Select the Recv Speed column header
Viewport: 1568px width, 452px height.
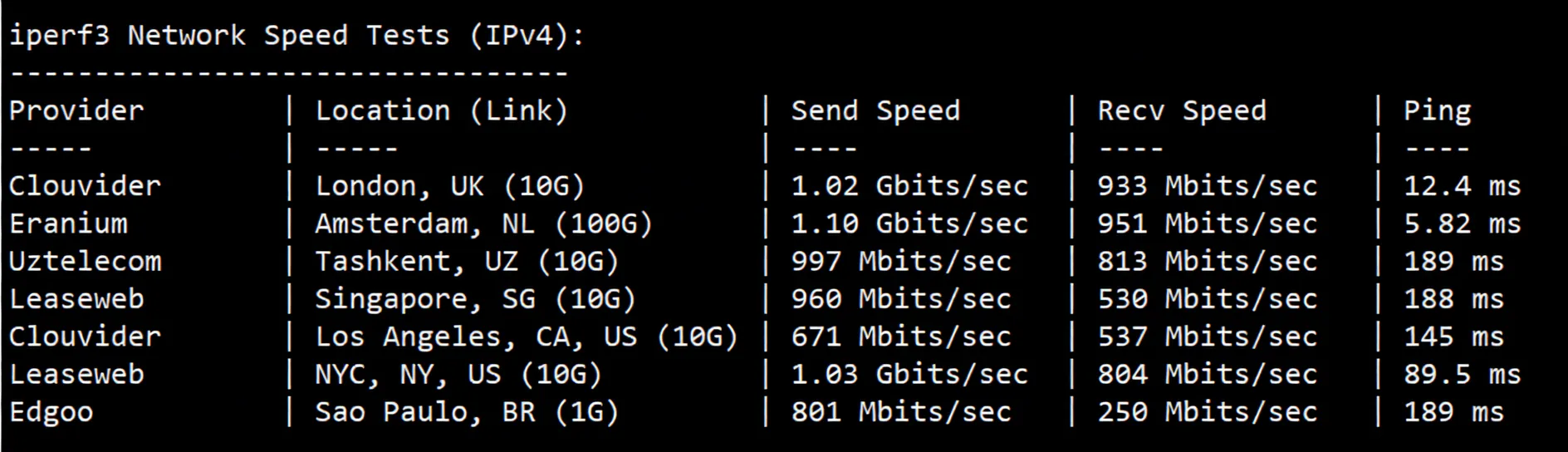1182,111
